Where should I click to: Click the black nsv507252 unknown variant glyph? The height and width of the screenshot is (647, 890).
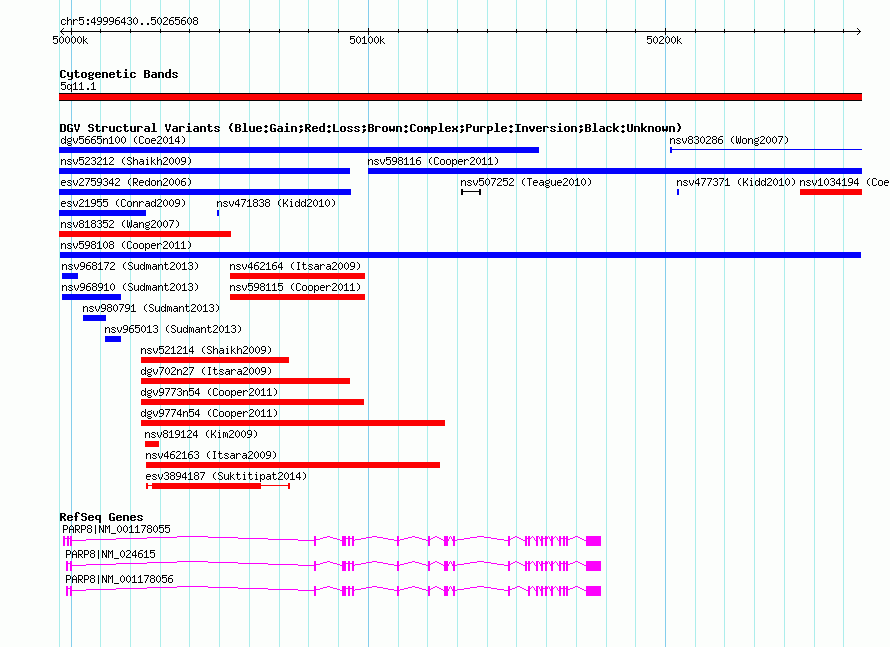point(471,192)
